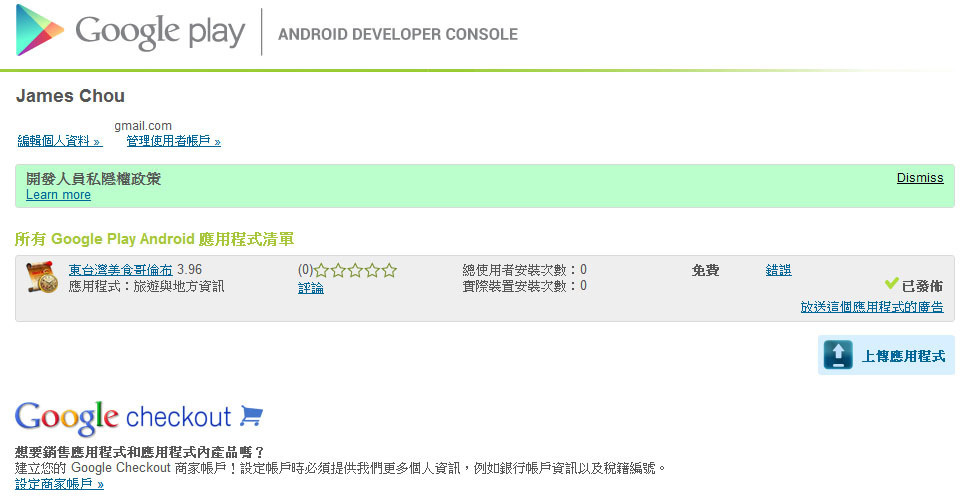Screen dimensions: 962x501
Task: Click the Google checkout logo
Action: 139,417
